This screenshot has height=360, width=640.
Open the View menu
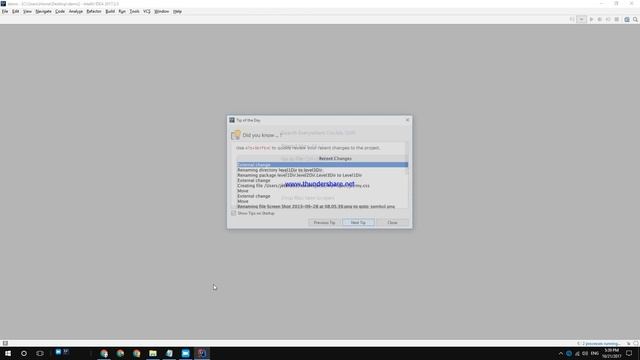click(27, 11)
